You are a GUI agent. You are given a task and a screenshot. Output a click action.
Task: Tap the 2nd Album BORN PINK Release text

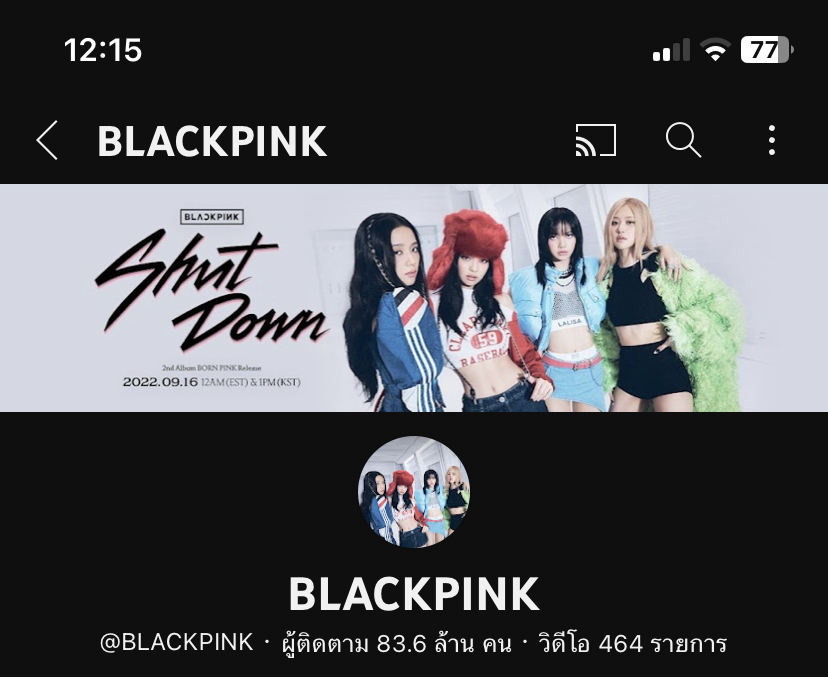click(212, 368)
